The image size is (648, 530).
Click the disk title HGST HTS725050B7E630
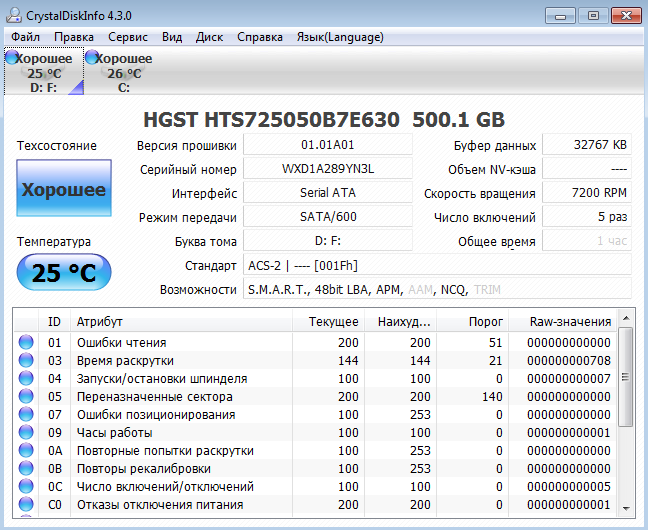click(x=271, y=120)
